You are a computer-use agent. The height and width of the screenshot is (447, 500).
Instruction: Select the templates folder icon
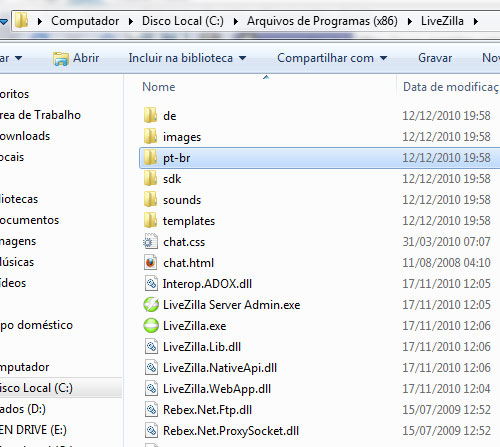tap(150, 220)
